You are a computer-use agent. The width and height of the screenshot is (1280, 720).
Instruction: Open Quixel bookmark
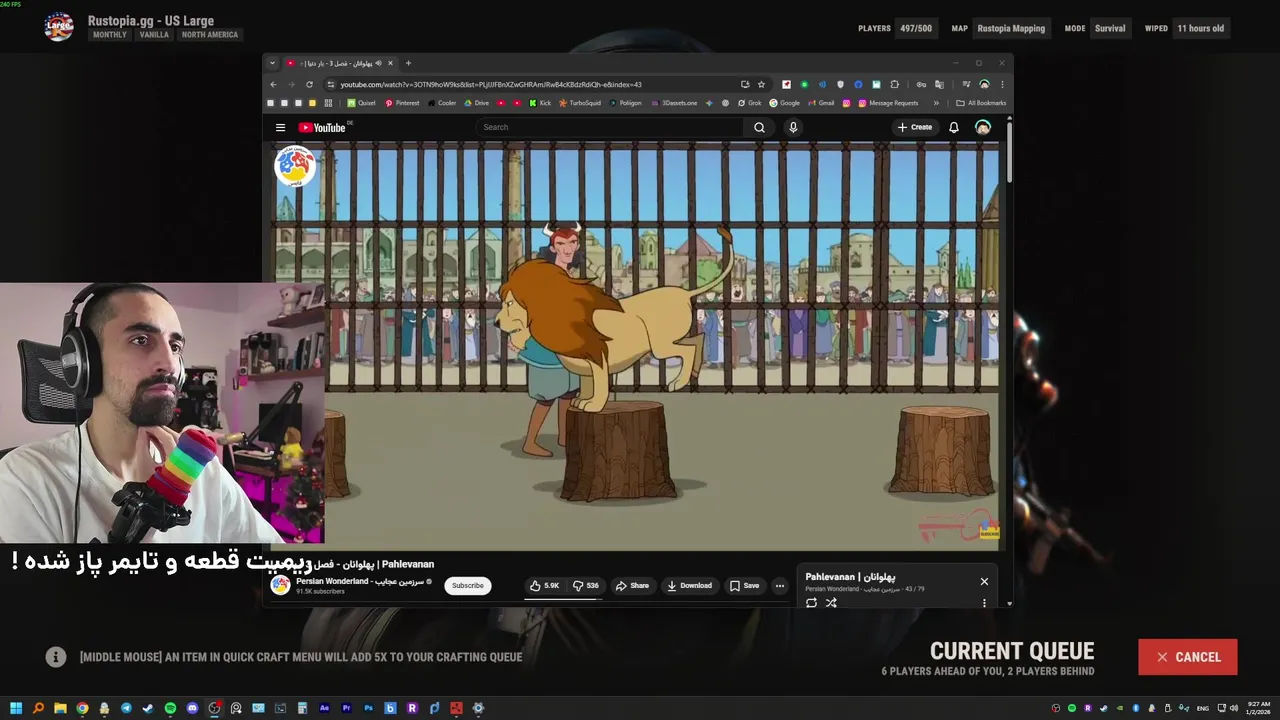(361, 103)
